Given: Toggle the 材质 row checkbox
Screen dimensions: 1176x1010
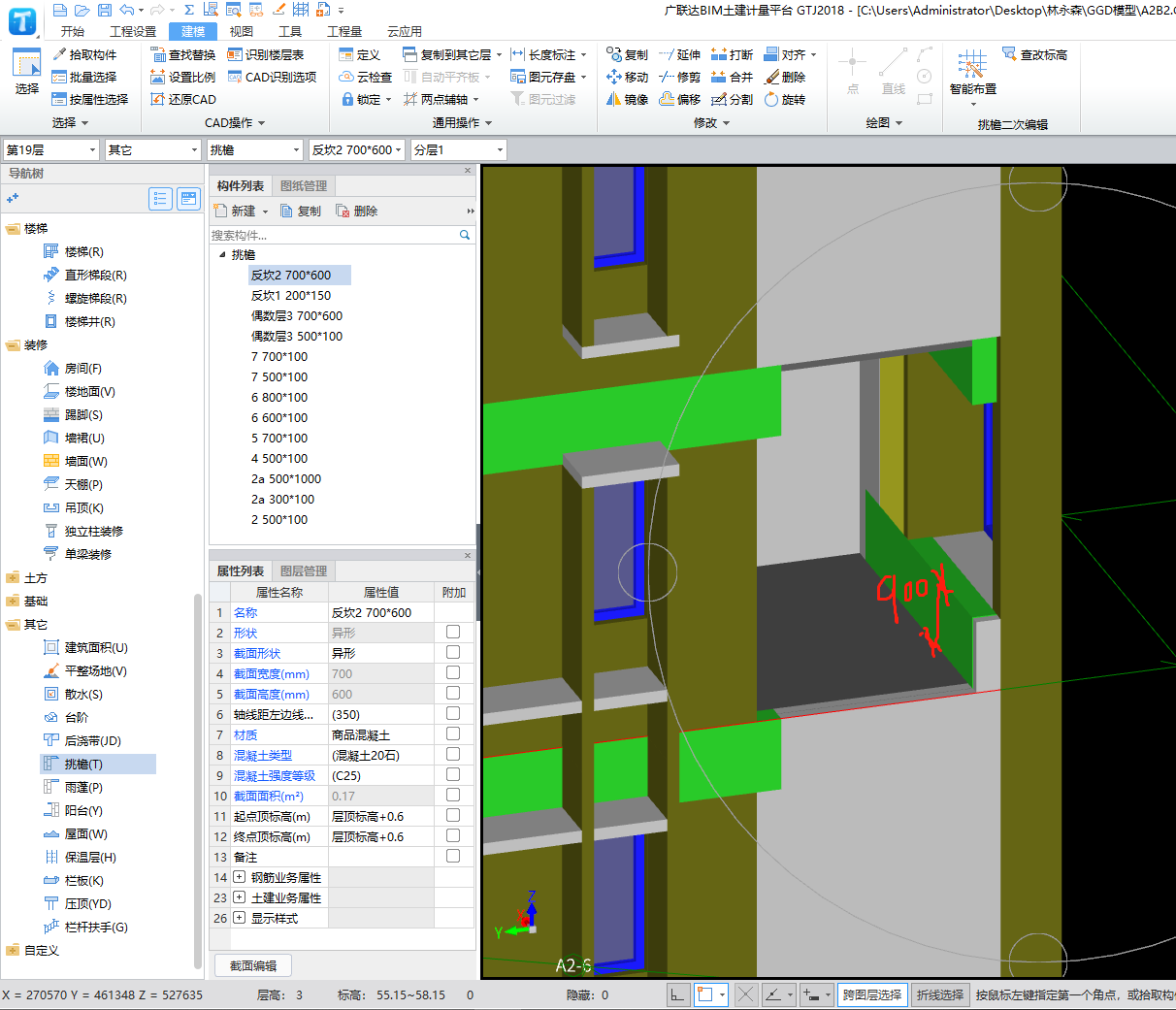Looking at the screenshot, I should click(x=453, y=733).
